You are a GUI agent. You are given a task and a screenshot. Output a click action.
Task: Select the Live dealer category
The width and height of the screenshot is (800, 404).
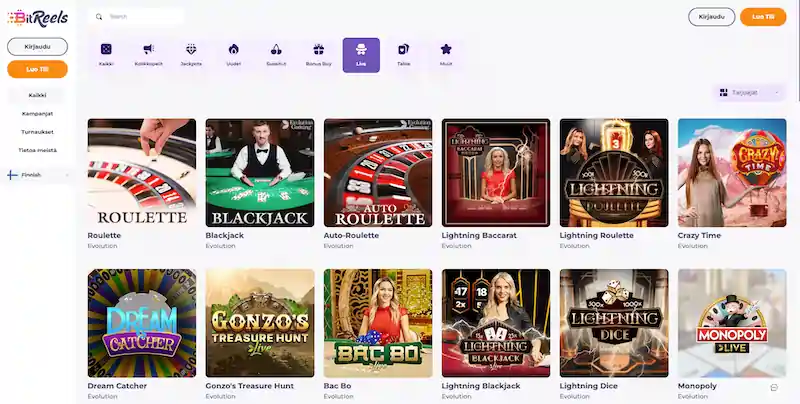[x=361, y=55]
